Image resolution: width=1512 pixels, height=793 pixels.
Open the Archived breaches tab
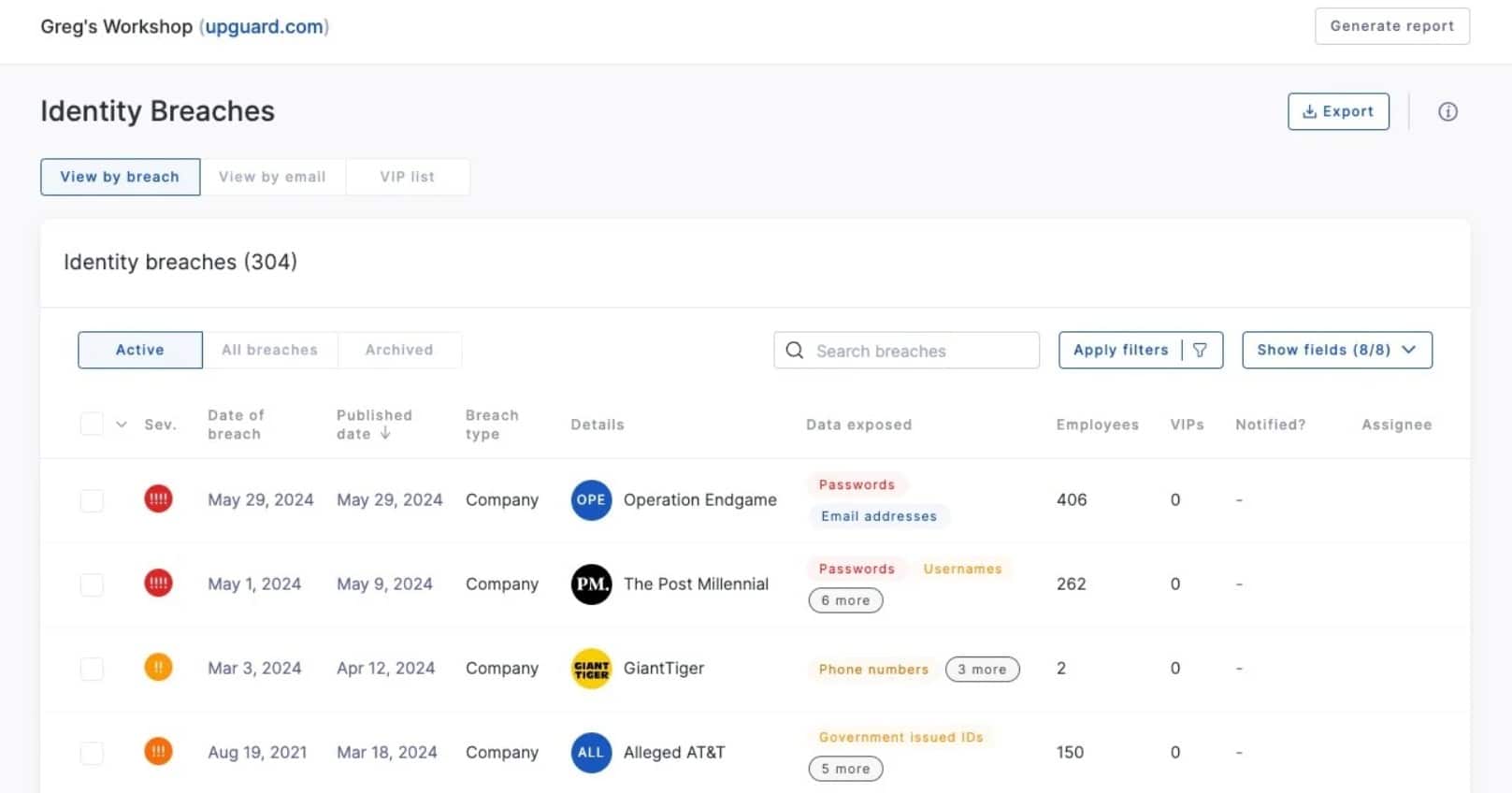[399, 350]
